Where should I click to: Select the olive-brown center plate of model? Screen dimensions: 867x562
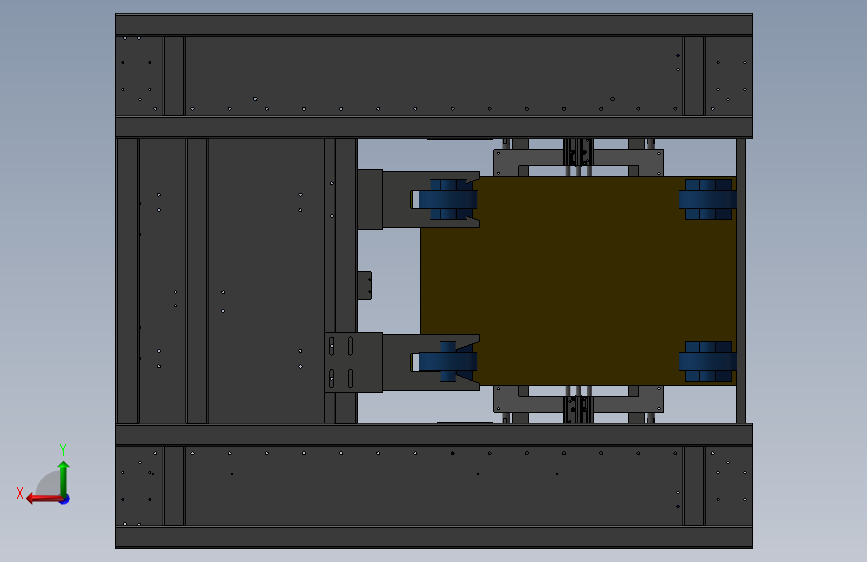point(578,281)
